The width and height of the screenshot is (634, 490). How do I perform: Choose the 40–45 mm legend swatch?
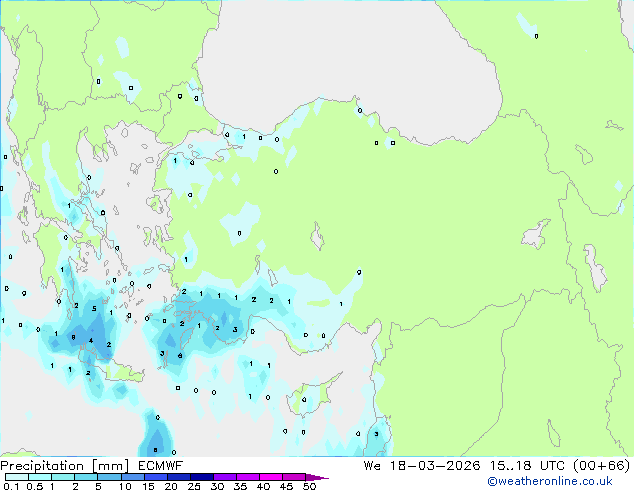pos(271,477)
